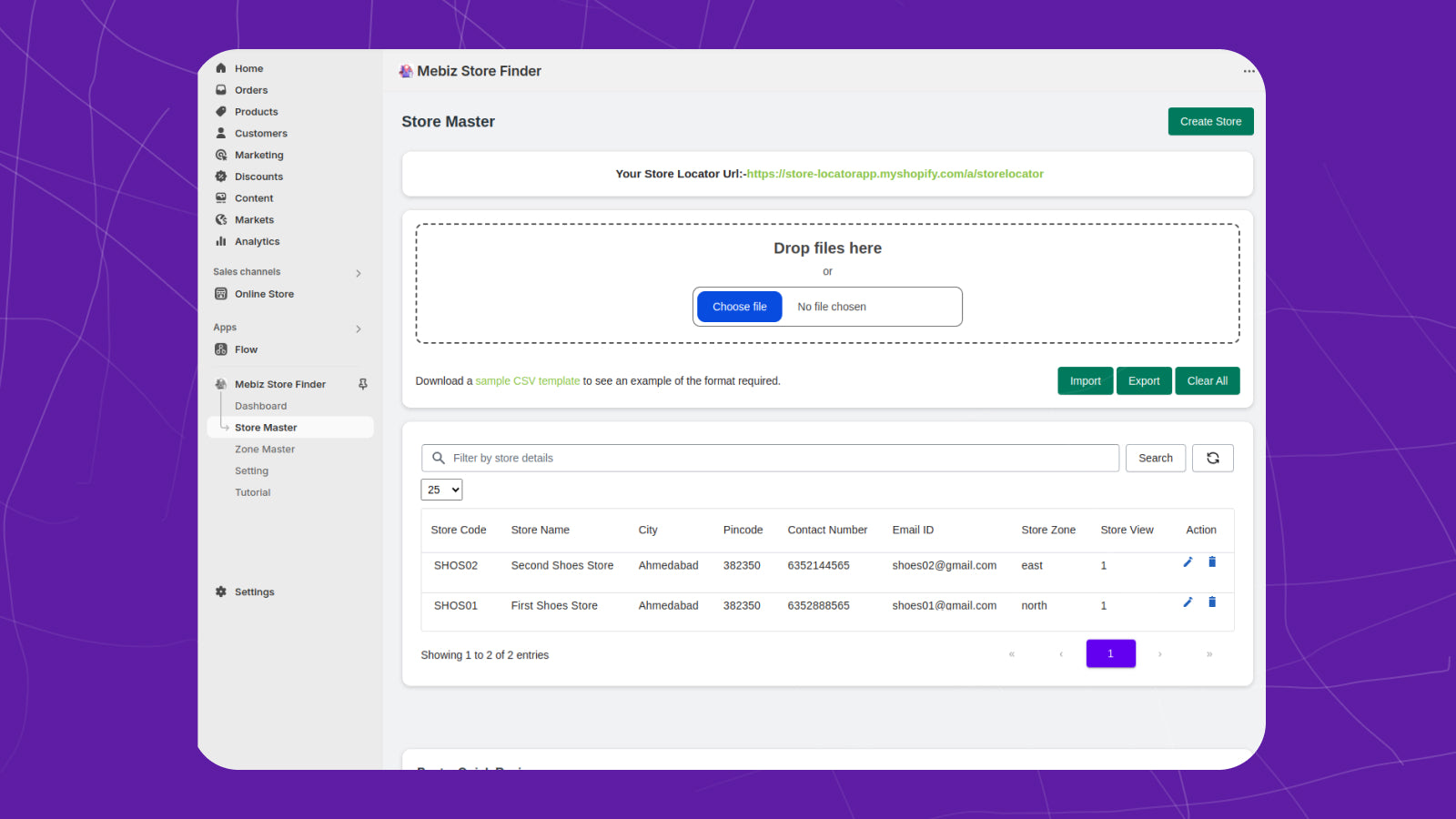Click the Mebiz Store Finder sidebar icon
Viewport: 1456px width, 819px height.
coord(220,384)
